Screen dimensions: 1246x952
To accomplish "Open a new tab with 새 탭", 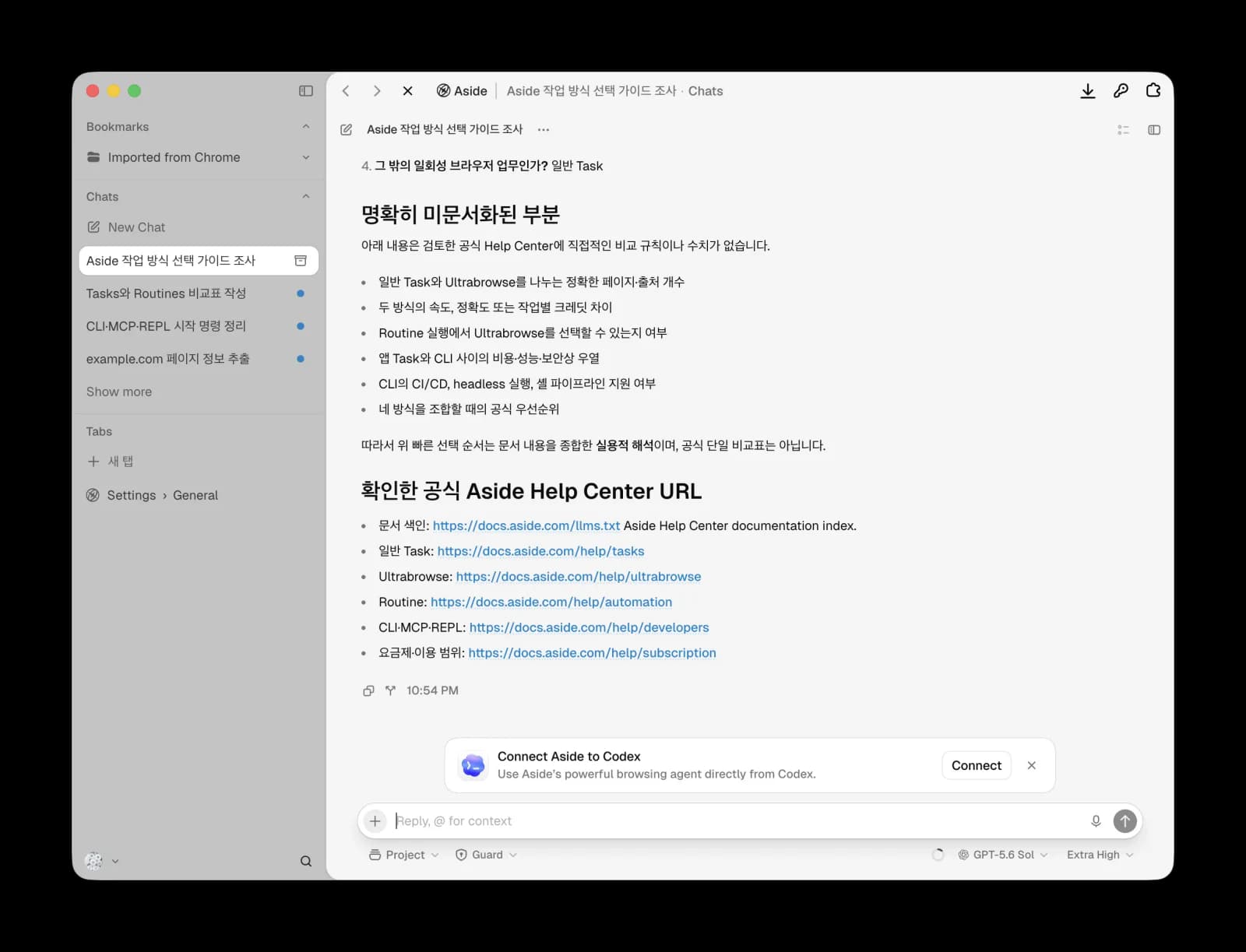I will pyautogui.click(x=199, y=462).
